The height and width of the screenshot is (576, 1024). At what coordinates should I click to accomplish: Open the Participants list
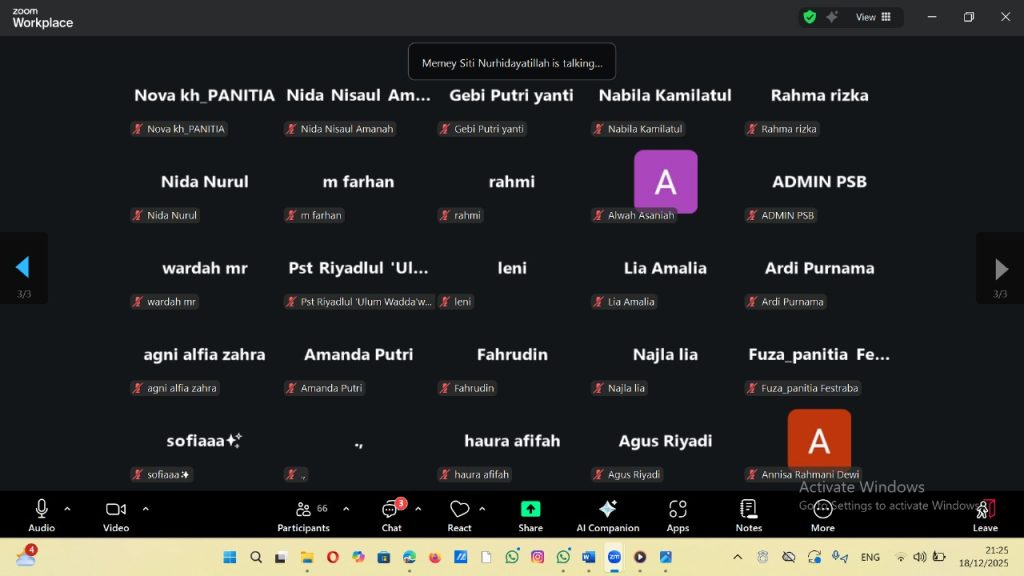[x=303, y=514]
